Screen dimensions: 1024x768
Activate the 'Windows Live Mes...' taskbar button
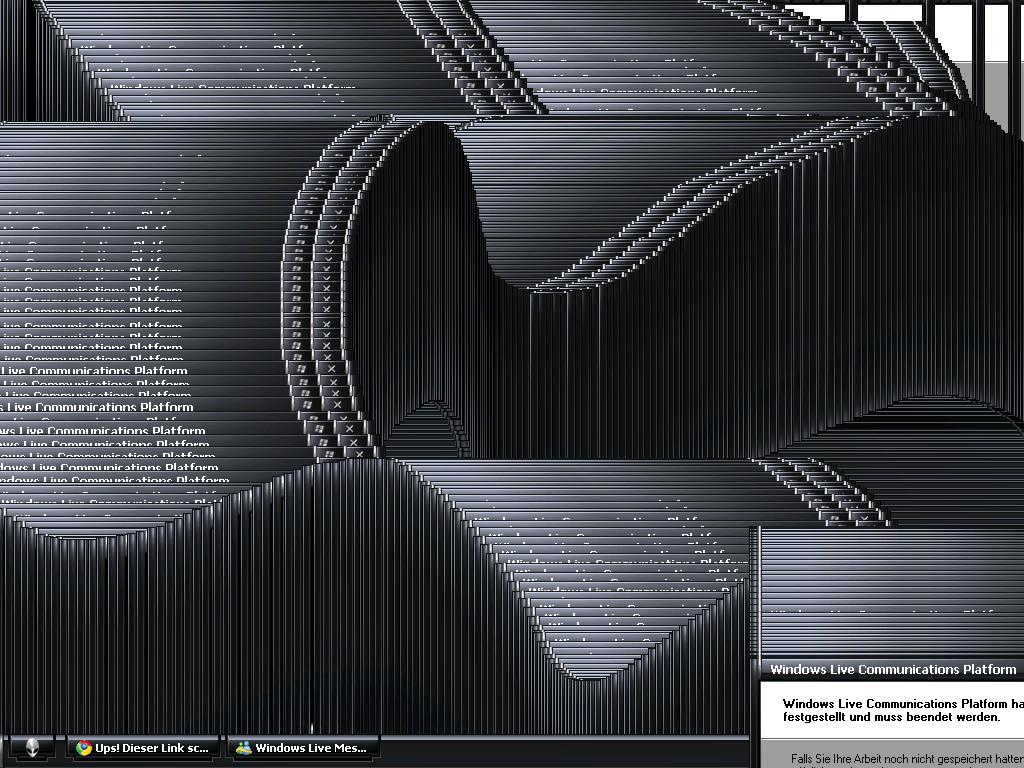310,748
